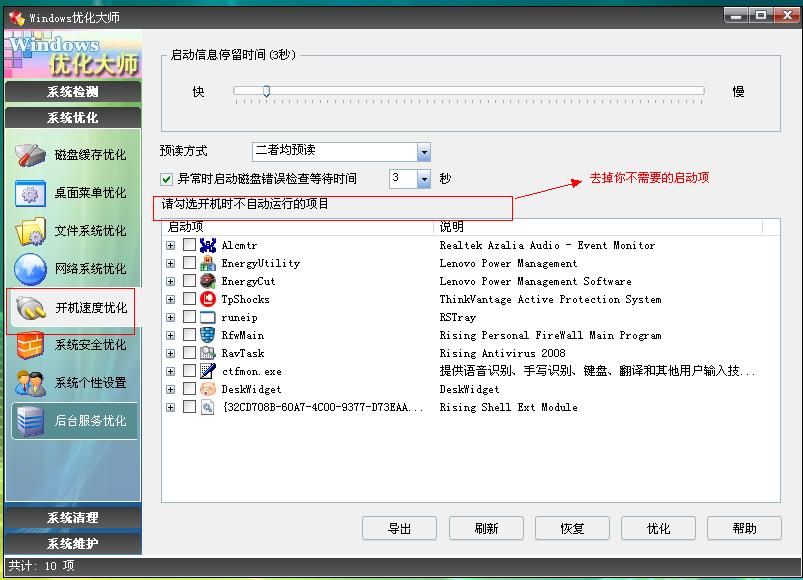Check the Alcmtr startup item checkbox

(x=189, y=245)
